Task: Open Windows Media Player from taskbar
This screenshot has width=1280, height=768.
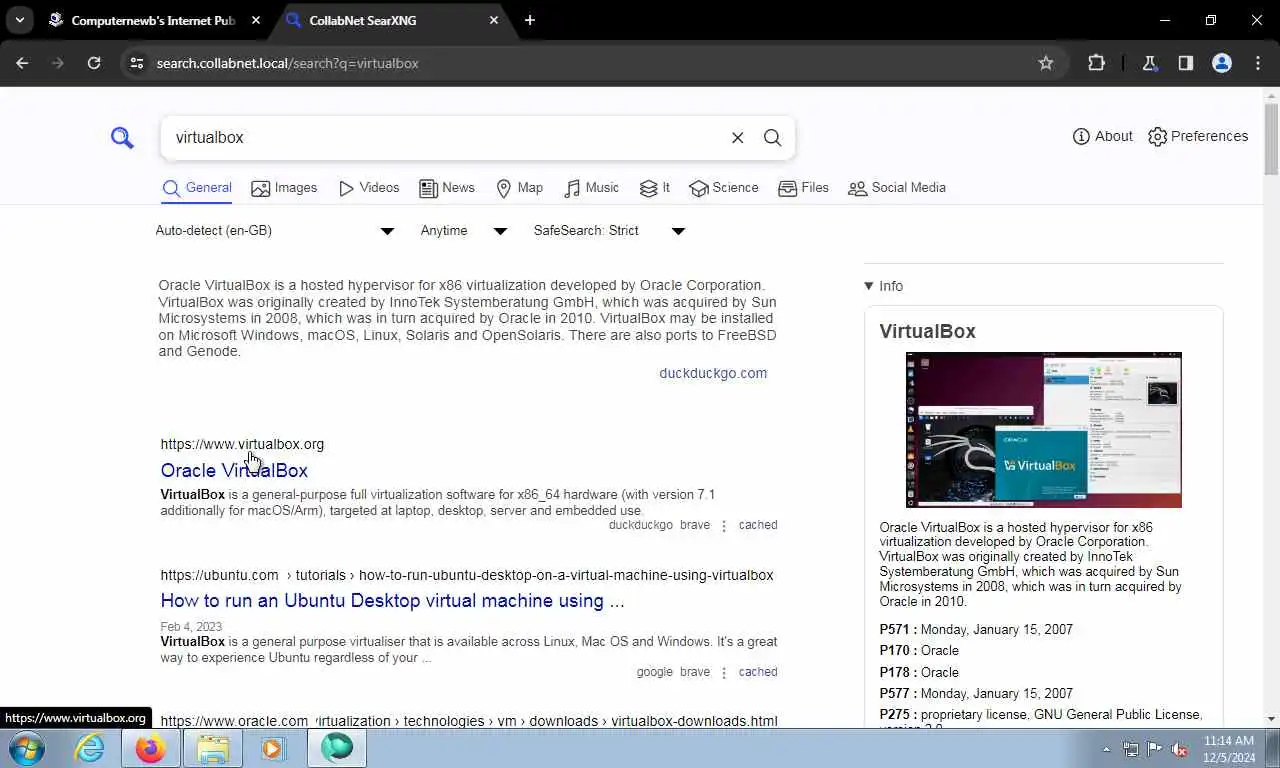Action: (x=273, y=748)
